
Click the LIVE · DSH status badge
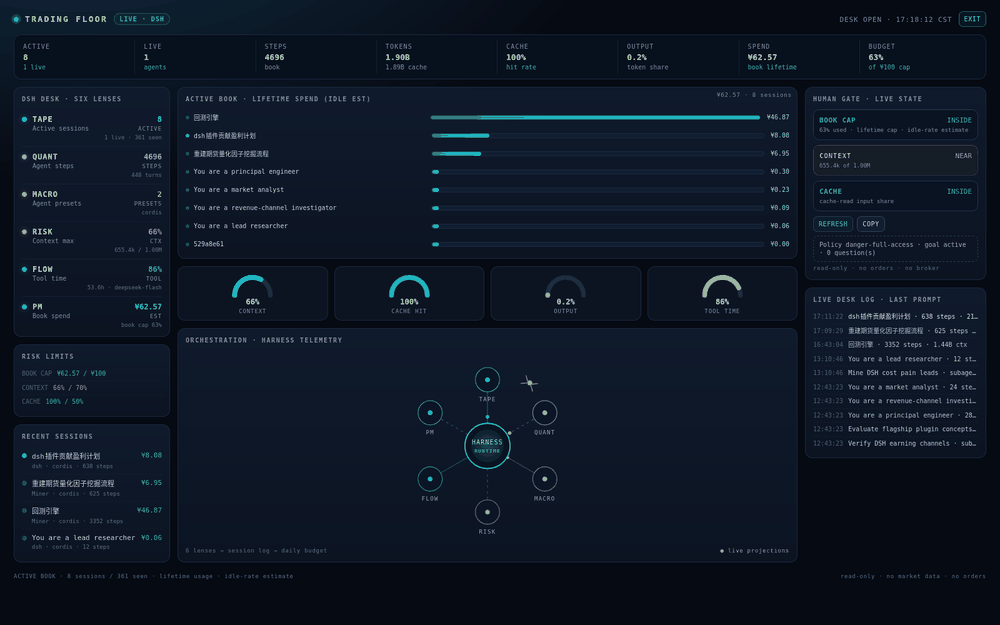tap(142, 19)
